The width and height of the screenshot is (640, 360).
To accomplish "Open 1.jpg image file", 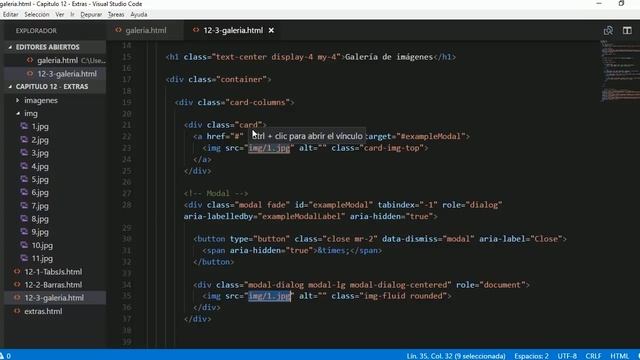I will pos(40,127).
